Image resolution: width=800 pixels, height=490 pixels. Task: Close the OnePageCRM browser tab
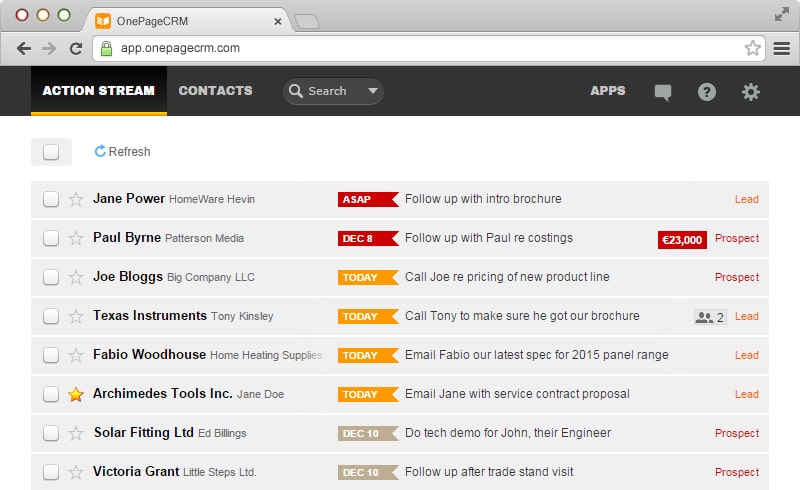[278, 21]
